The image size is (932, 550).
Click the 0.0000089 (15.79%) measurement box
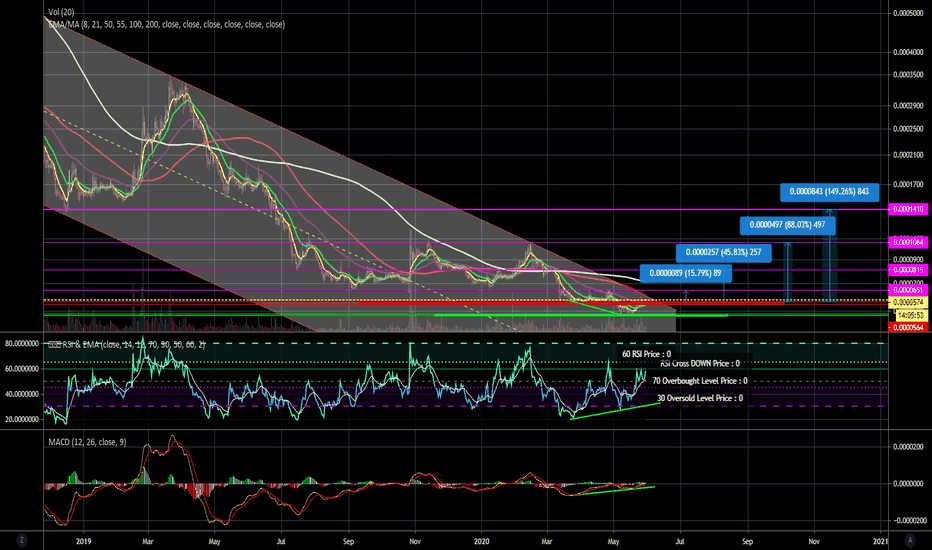tap(685, 273)
